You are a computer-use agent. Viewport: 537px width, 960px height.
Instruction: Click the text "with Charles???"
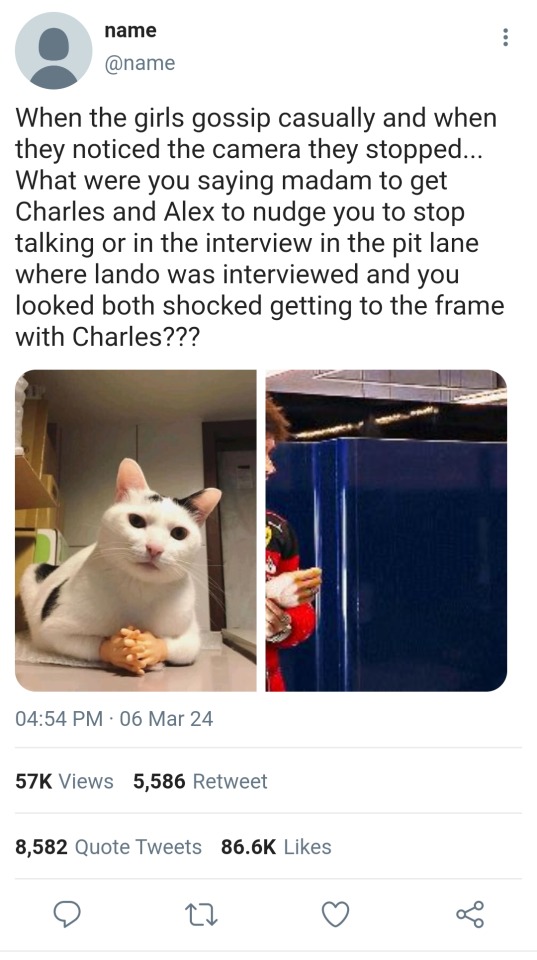pyautogui.click(x=107, y=337)
